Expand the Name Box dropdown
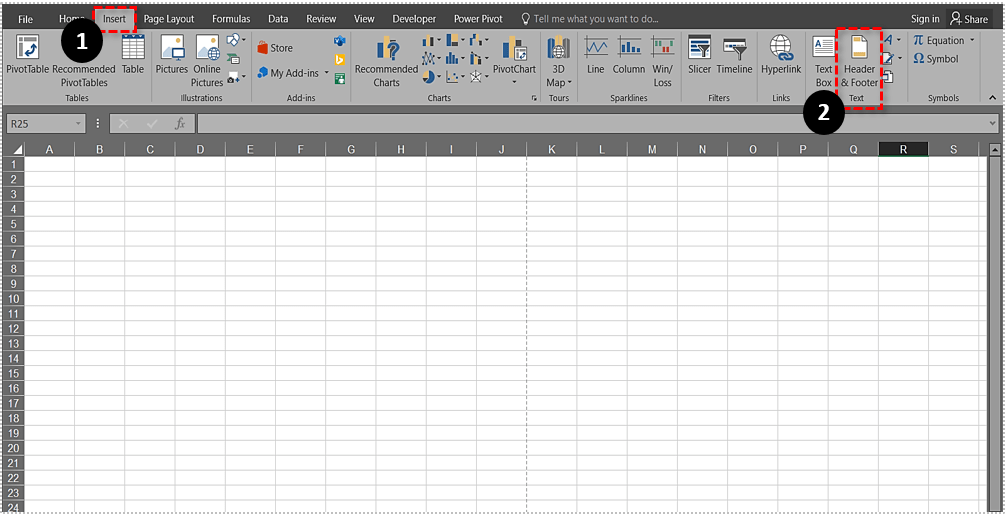 click(79, 123)
